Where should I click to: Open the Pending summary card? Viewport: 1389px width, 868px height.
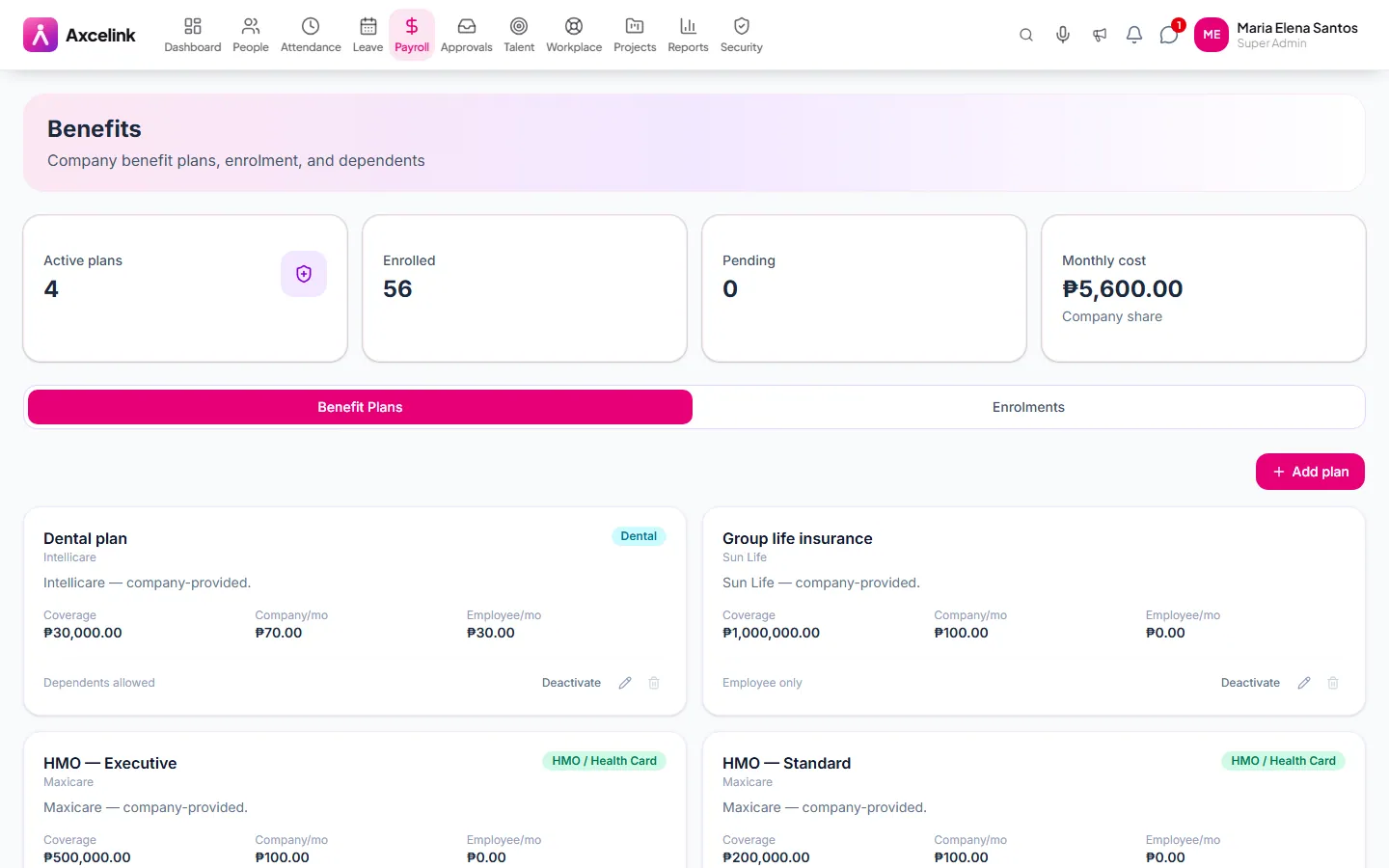click(864, 288)
